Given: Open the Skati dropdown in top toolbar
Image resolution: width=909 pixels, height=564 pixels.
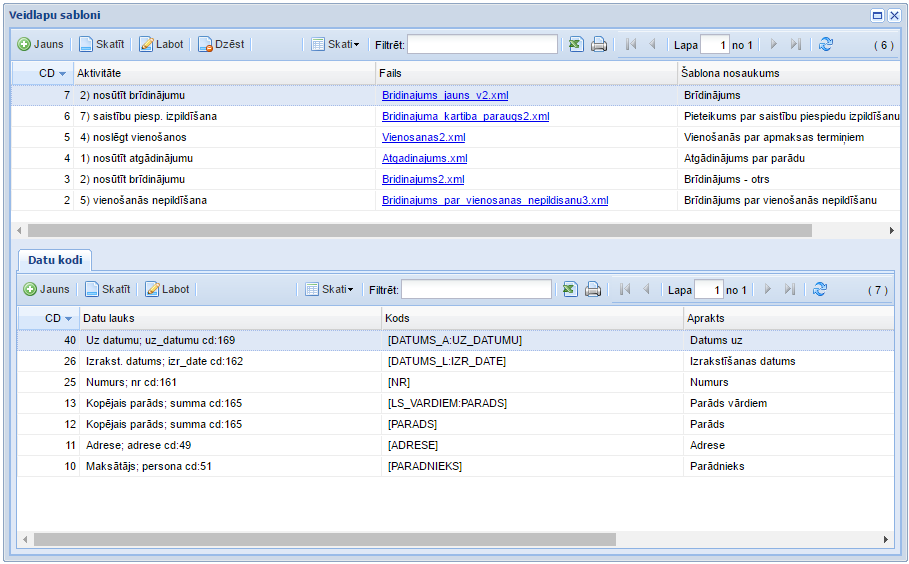Looking at the screenshot, I should click(333, 44).
